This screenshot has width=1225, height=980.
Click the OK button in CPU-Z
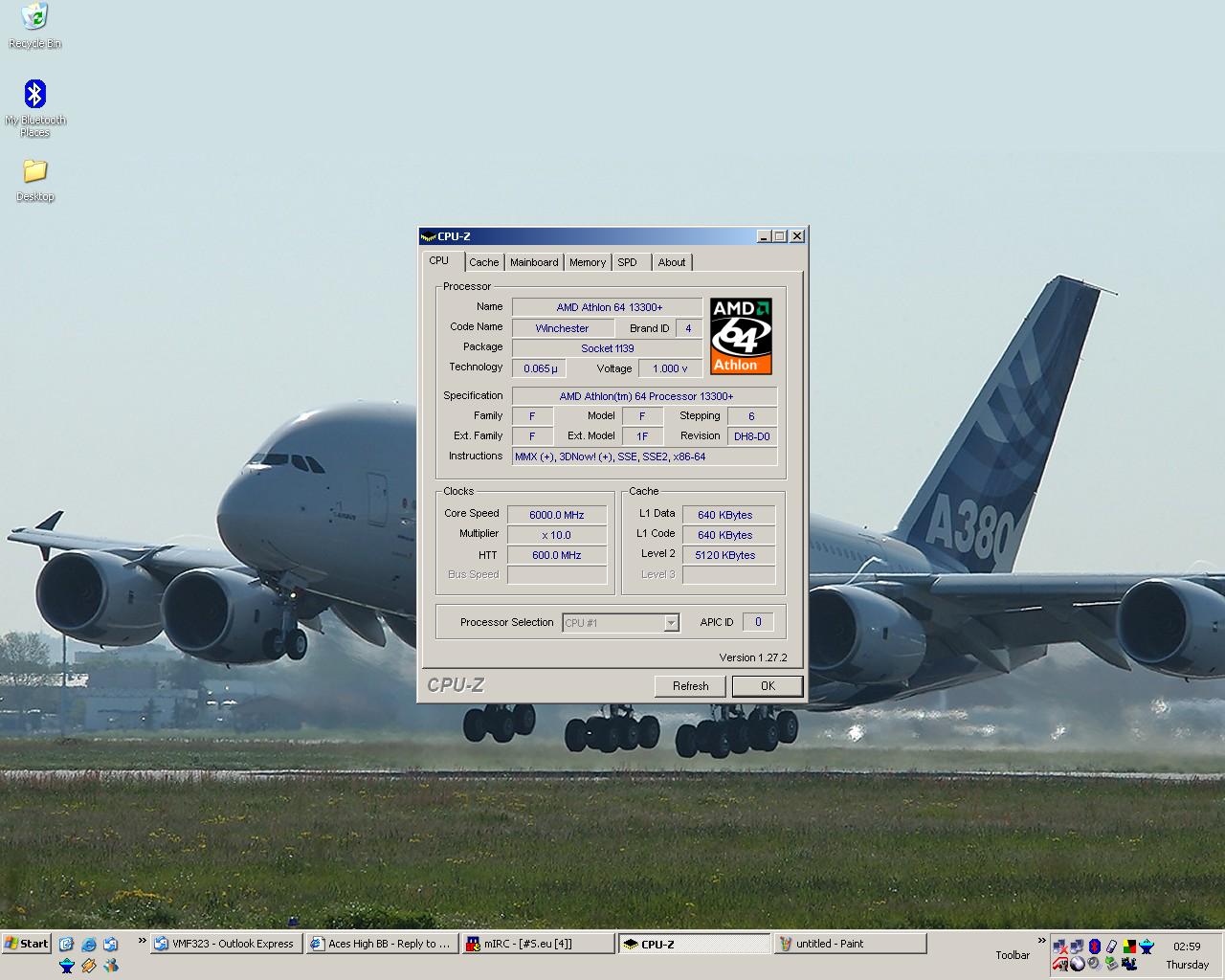768,686
